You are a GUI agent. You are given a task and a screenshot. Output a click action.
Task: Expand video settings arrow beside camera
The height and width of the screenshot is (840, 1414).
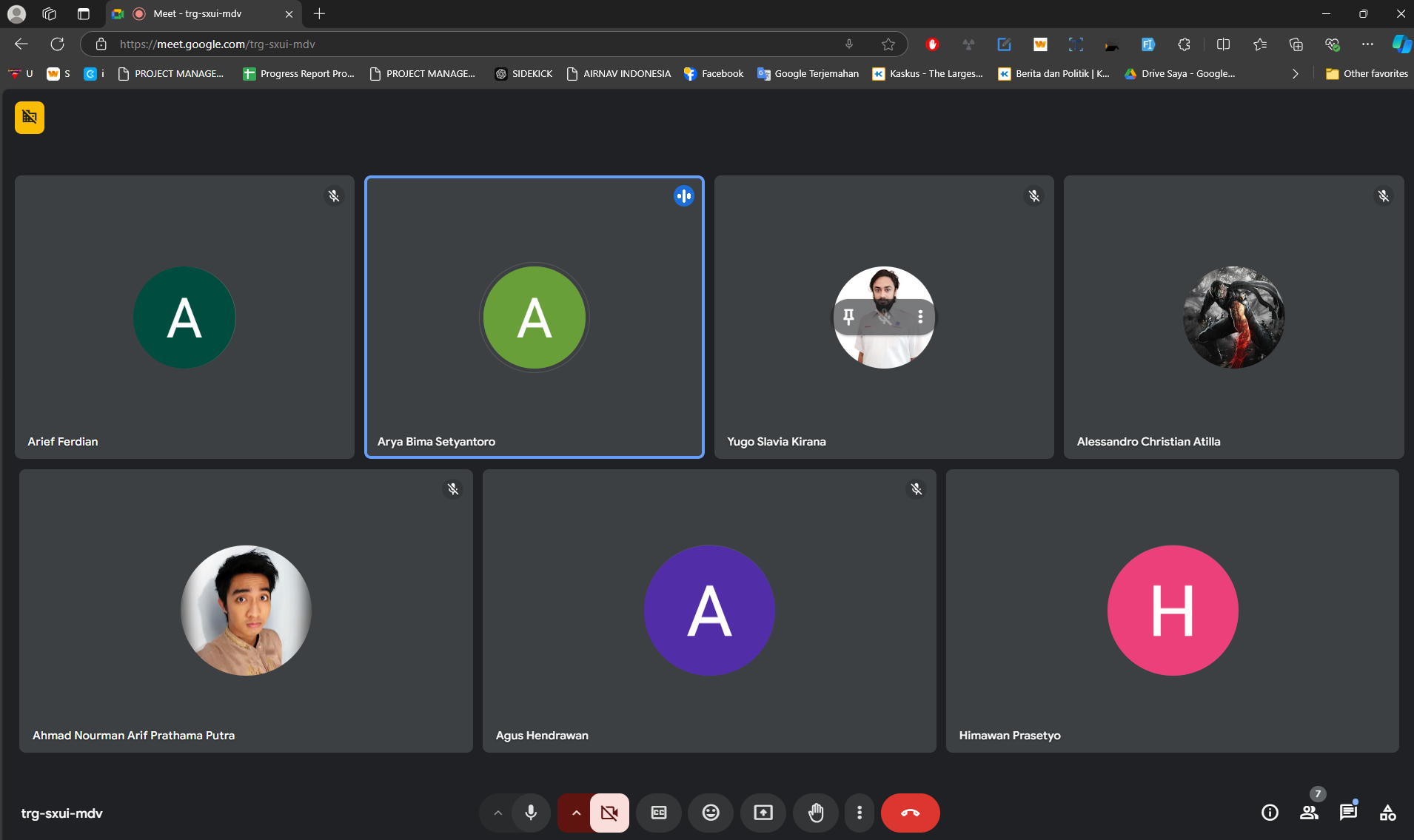point(575,813)
